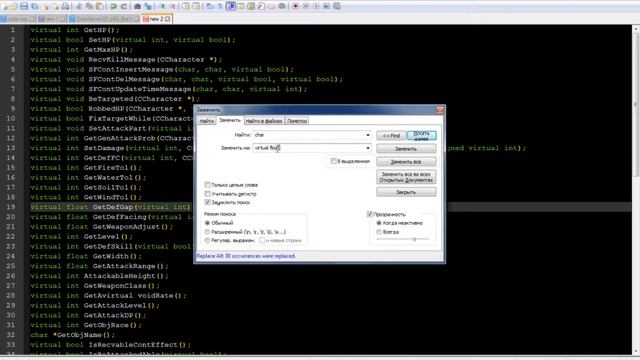The width and height of the screenshot is (640, 360).
Task: Select the 'Обычный' search mode radio
Action: point(207,223)
